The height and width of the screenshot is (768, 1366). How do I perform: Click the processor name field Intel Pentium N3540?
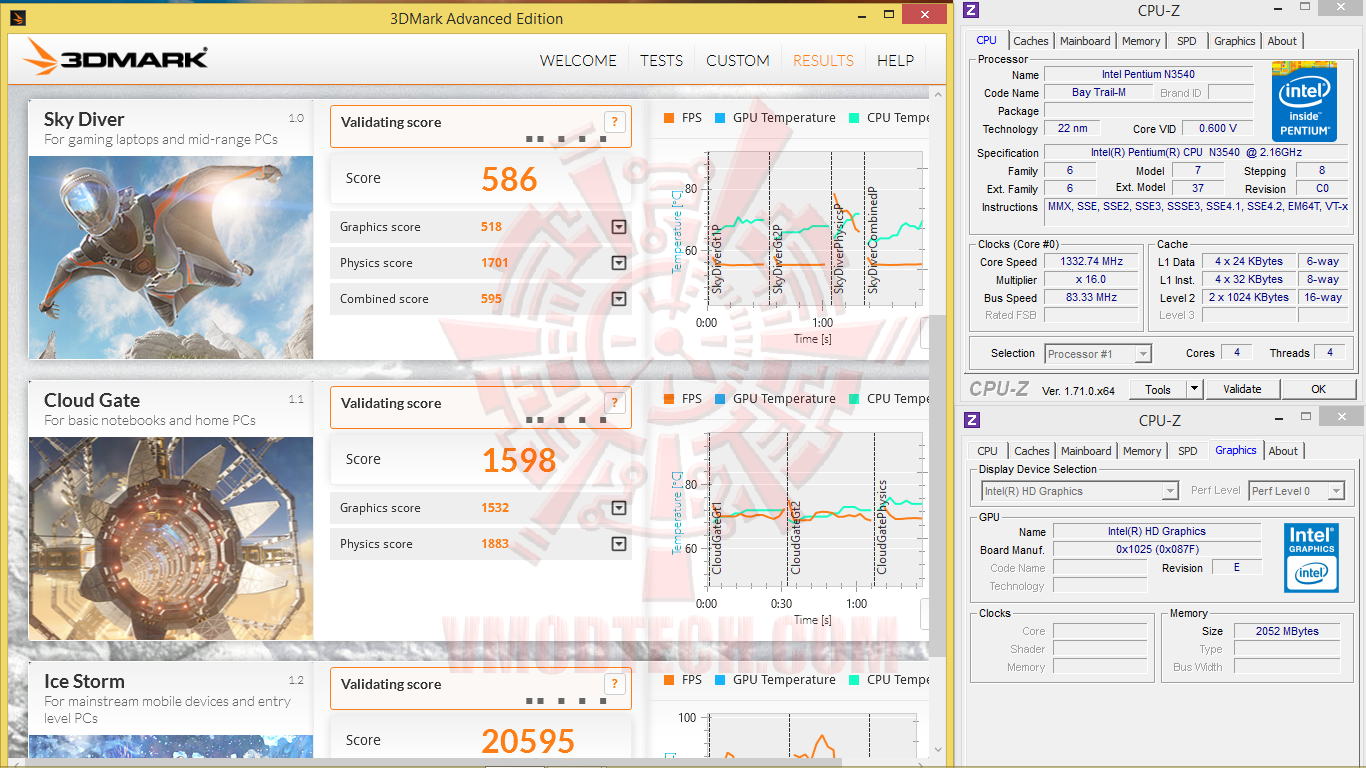pos(1148,74)
